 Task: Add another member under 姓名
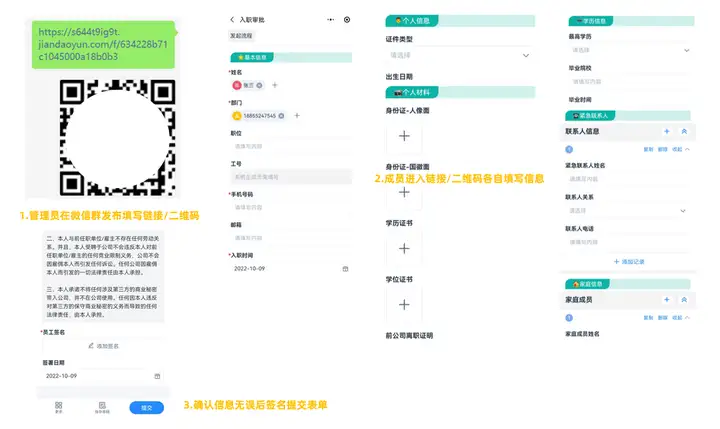[275, 85]
